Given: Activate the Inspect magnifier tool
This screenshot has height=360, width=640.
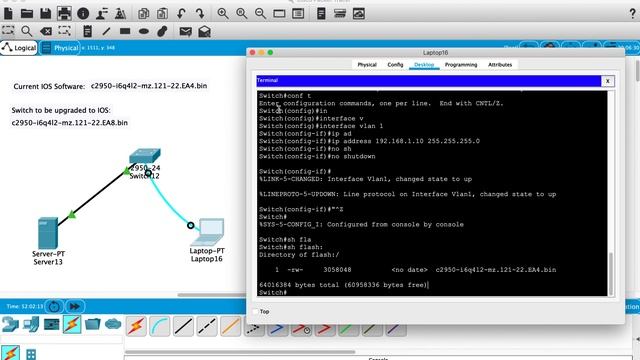Looking at the screenshot, I should pyautogui.click(x=27, y=31).
